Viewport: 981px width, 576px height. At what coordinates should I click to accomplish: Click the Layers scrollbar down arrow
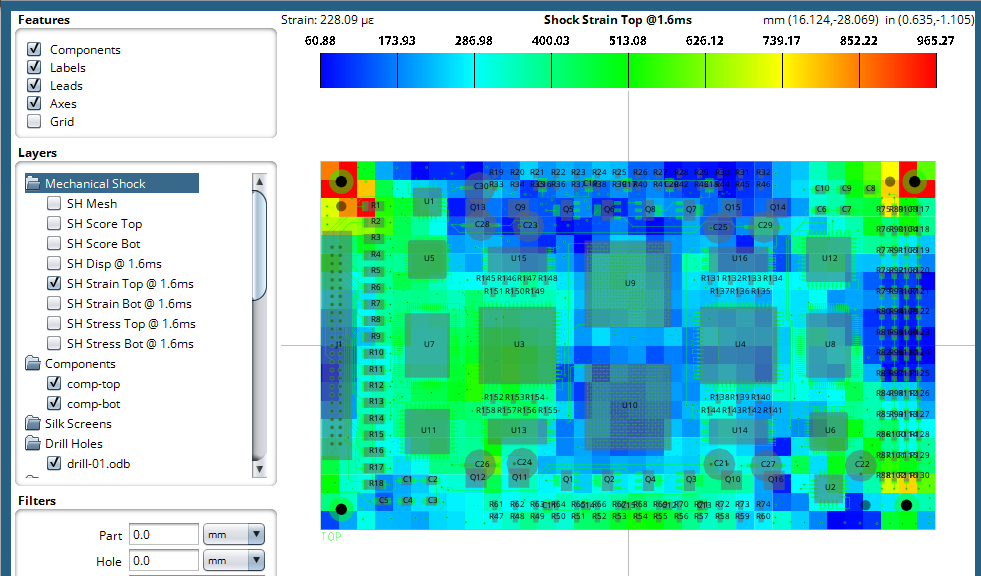click(260, 468)
